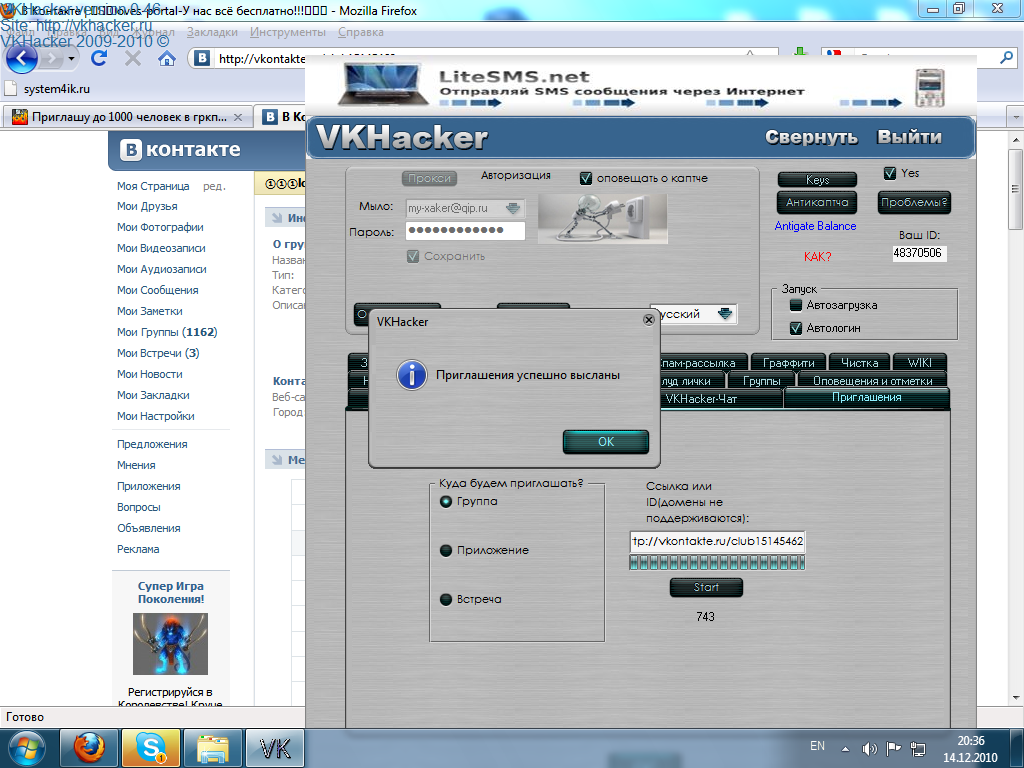Click the stop loading X icon
Viewport: 1024px width, 768px height.
[x=133, y=59]
